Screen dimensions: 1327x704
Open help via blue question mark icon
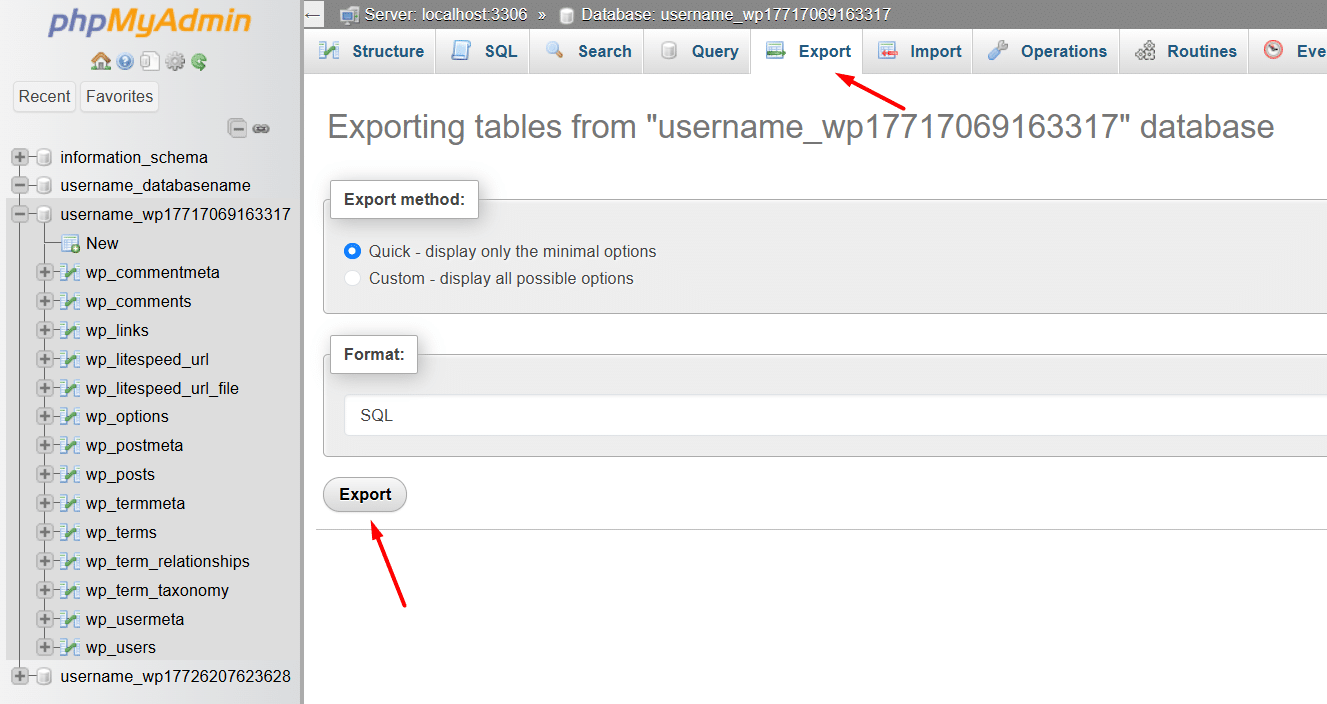tap(125, 62)
